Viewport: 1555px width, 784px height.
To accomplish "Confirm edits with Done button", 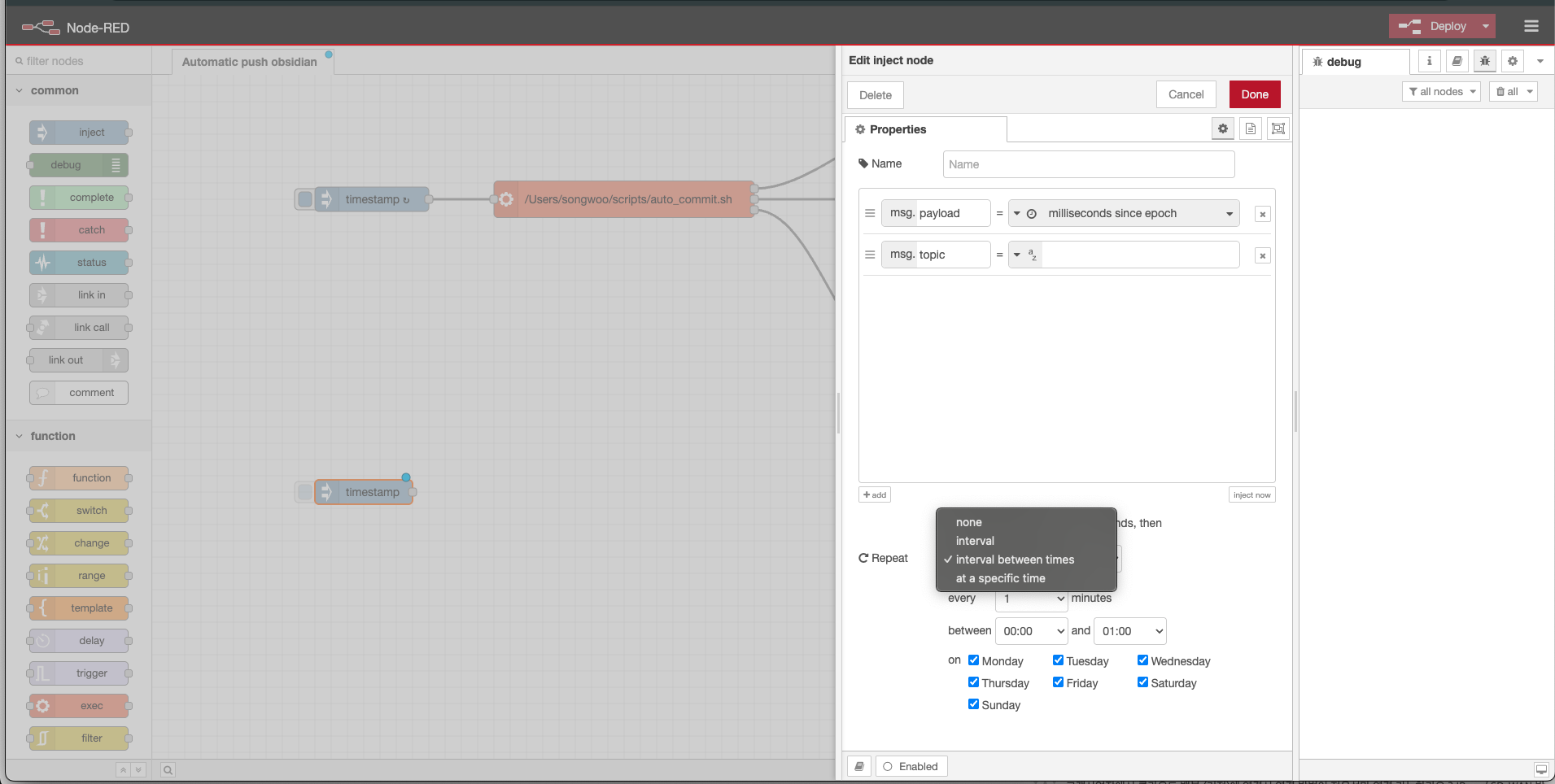I will (1255, 94).
